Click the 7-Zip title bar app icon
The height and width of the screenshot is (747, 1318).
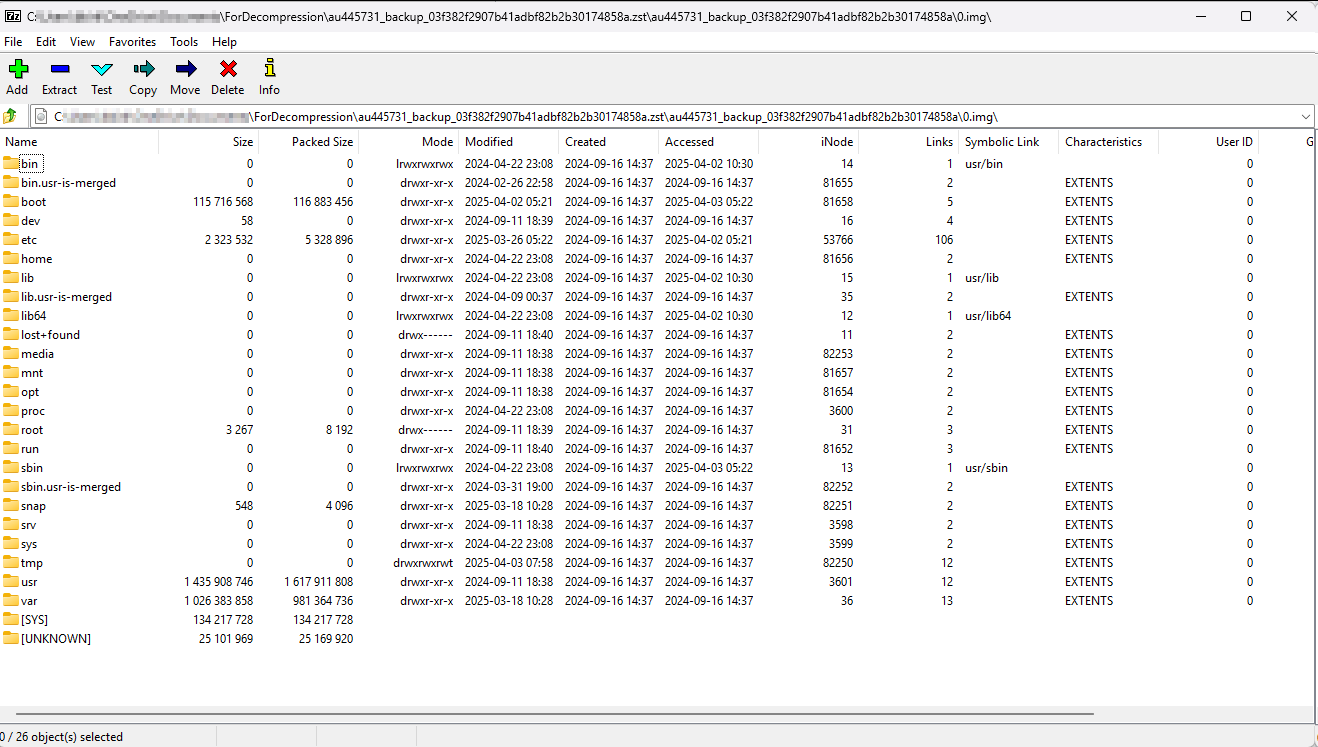[13, 17]
